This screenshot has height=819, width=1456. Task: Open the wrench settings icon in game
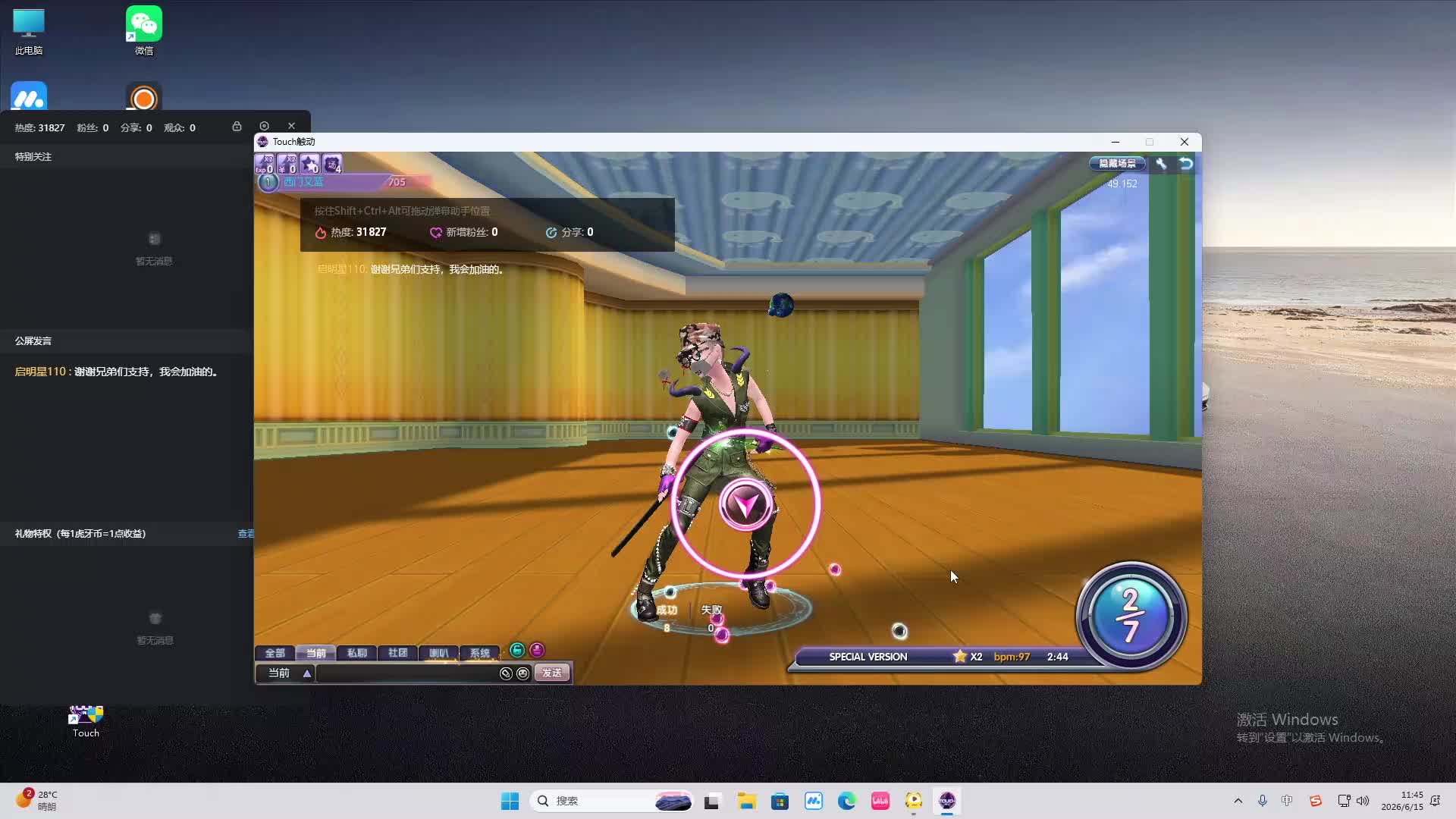coord(1161,163)
